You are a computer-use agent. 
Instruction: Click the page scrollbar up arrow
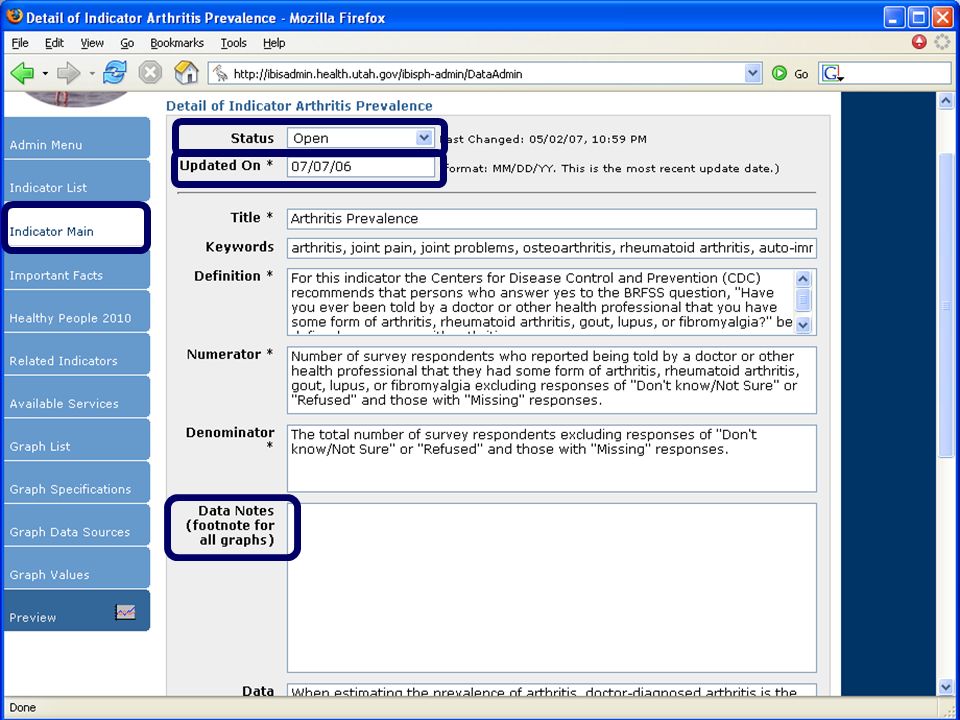[946, 100]
